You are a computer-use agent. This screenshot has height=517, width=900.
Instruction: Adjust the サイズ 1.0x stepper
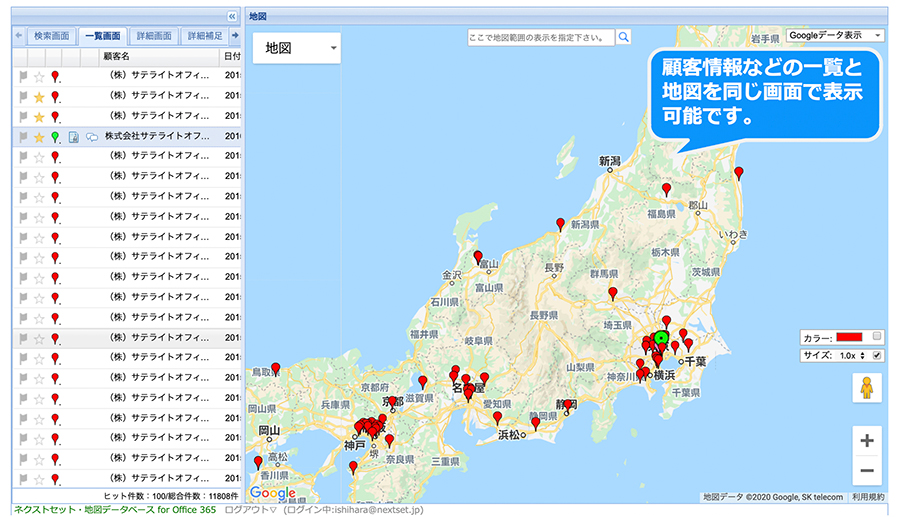pyautogui.click(x=862, y=356)
